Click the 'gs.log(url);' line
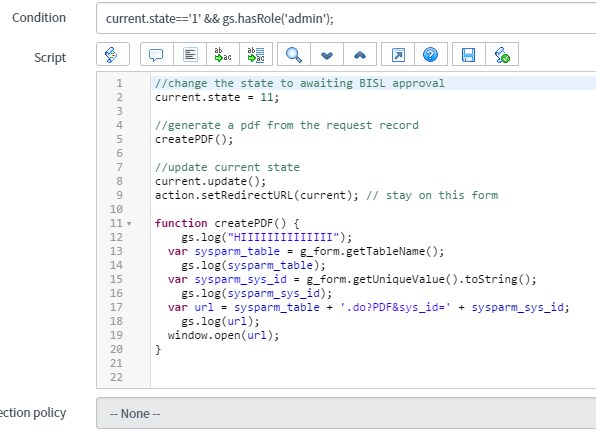The image size is (596, 438). pyautogui.click(x=220, y=321)
